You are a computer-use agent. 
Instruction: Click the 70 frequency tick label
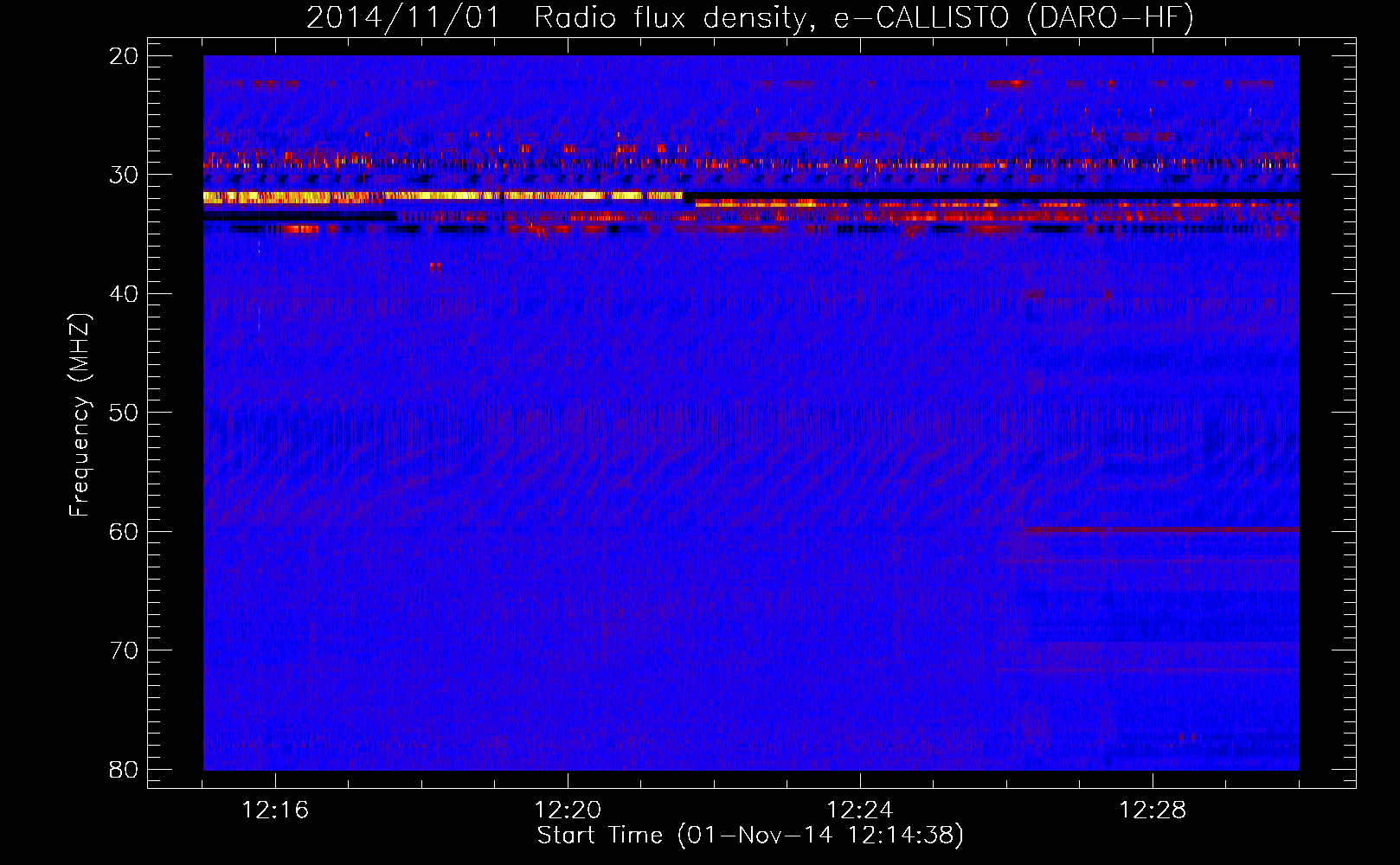coord(125,650)
